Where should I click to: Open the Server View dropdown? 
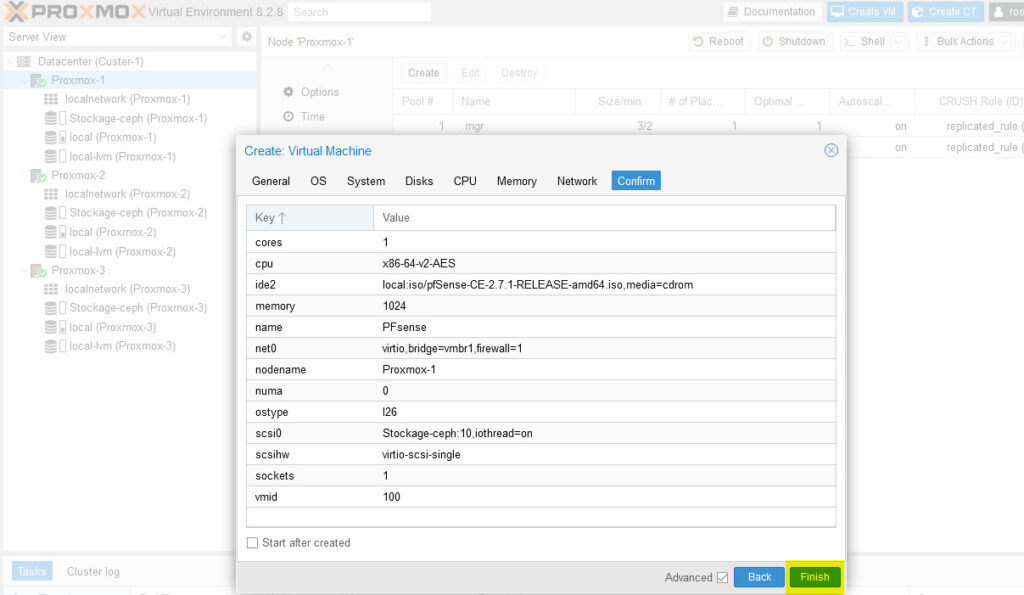click(x=222, y=37)
